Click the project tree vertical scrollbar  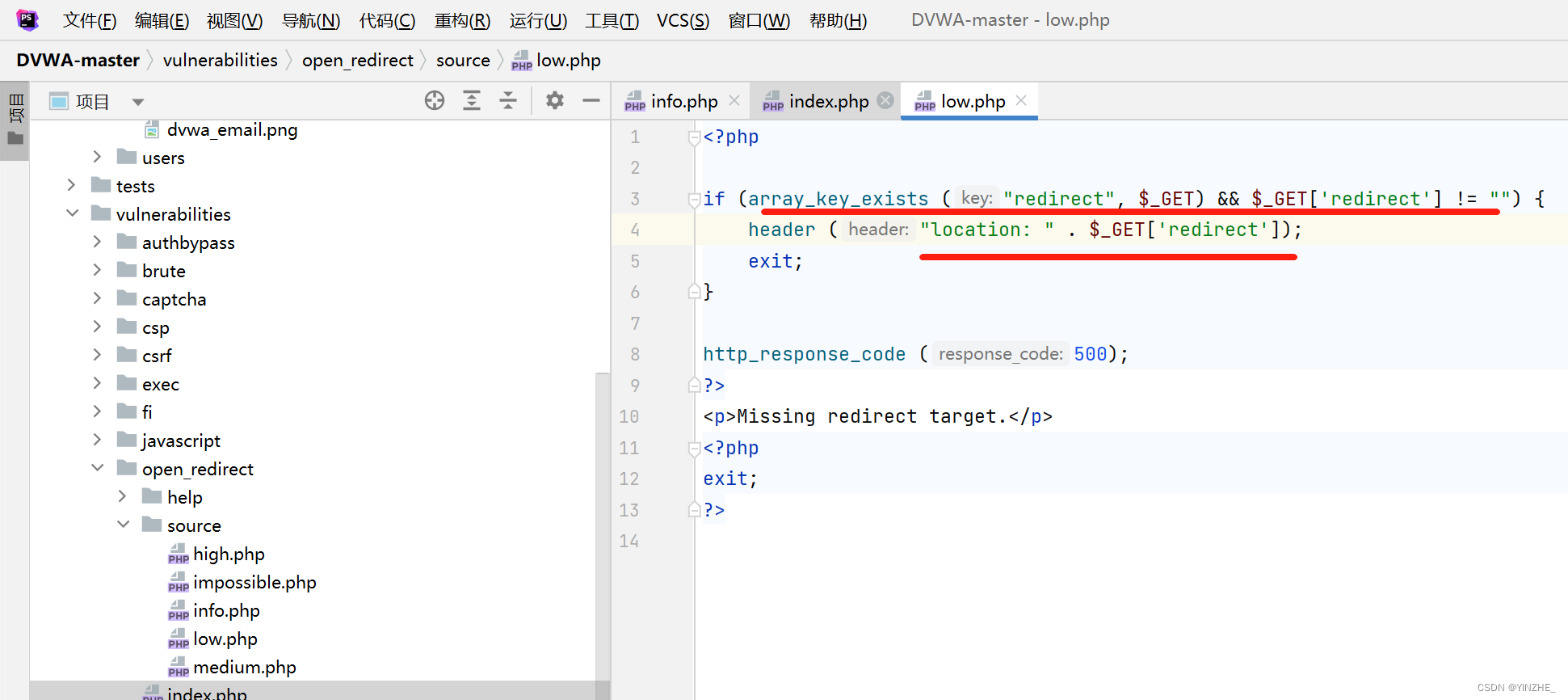click(x=602, y=525)
